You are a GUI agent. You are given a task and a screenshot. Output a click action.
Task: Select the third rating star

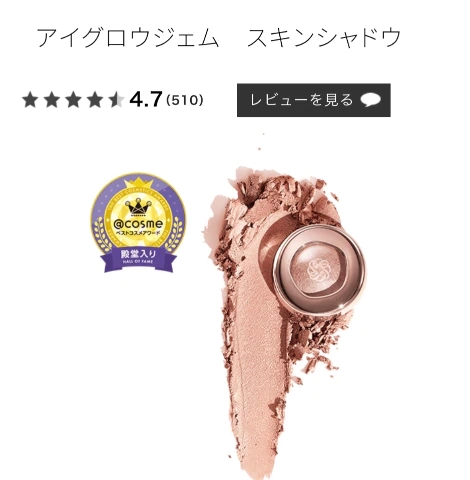[73, 100]
